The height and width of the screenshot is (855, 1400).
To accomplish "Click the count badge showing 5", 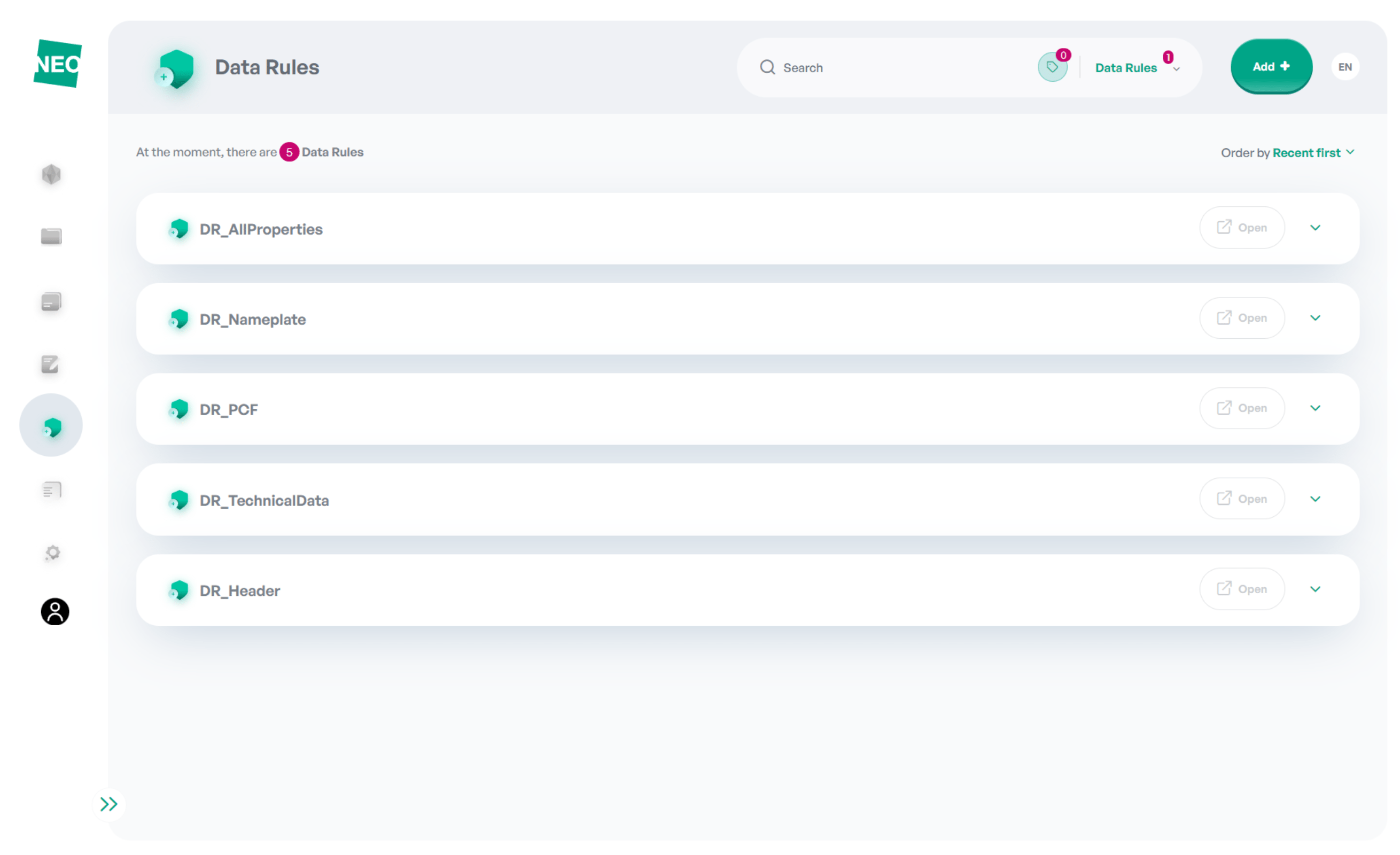I will (289, 152).
